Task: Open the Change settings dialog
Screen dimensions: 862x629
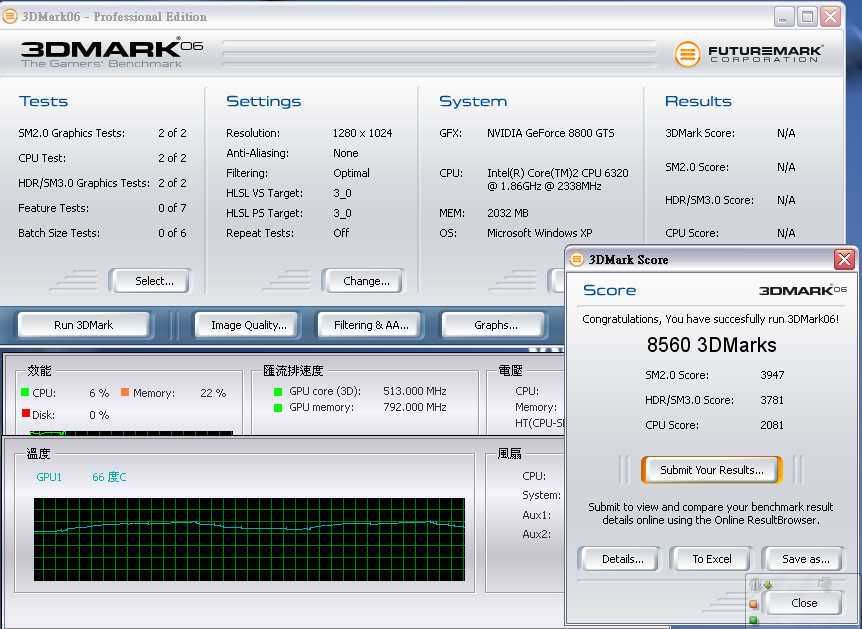Action: [x=363, y=281]
